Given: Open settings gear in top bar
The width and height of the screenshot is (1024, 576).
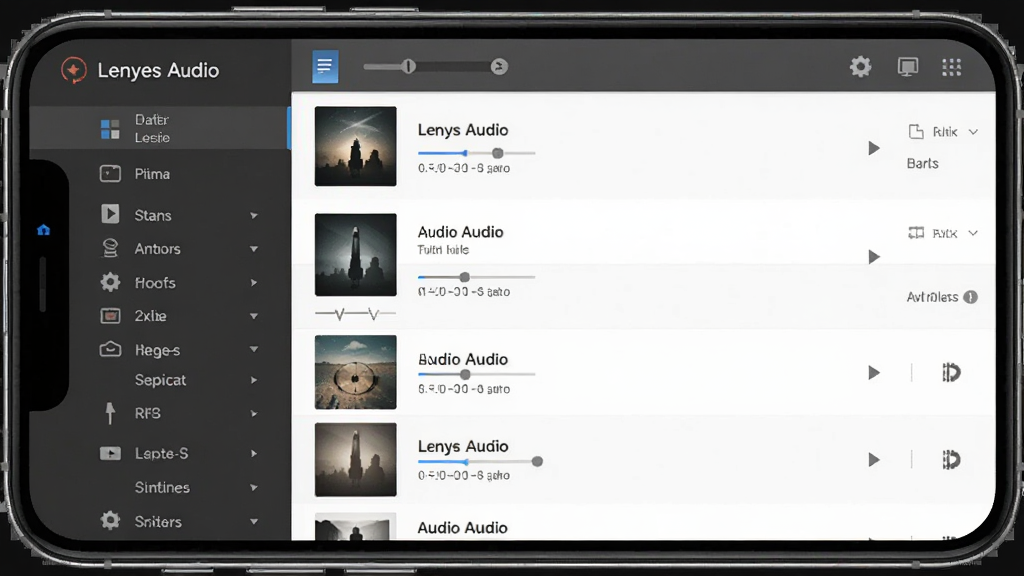Looking at the screenshot, I should click(860, 67).
